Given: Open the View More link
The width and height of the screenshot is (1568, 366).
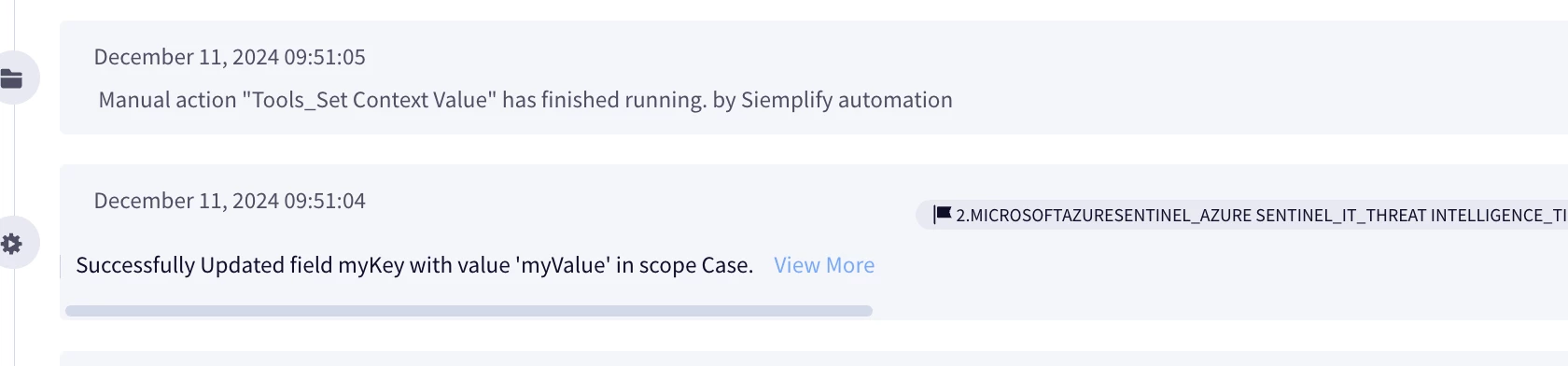Looking at the screenshot, I should (x=824, y=265).
